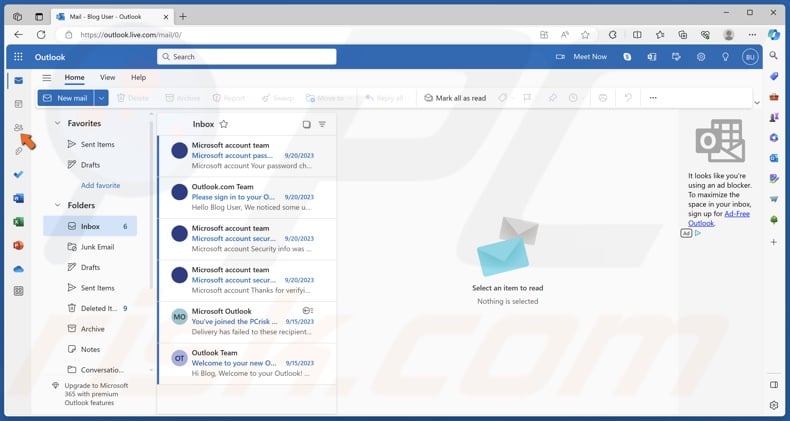Image resolution: width=790 pixels, height=421 pixels.
Task: Switch to the Home ribbon tab
Action: coord(75,78)
